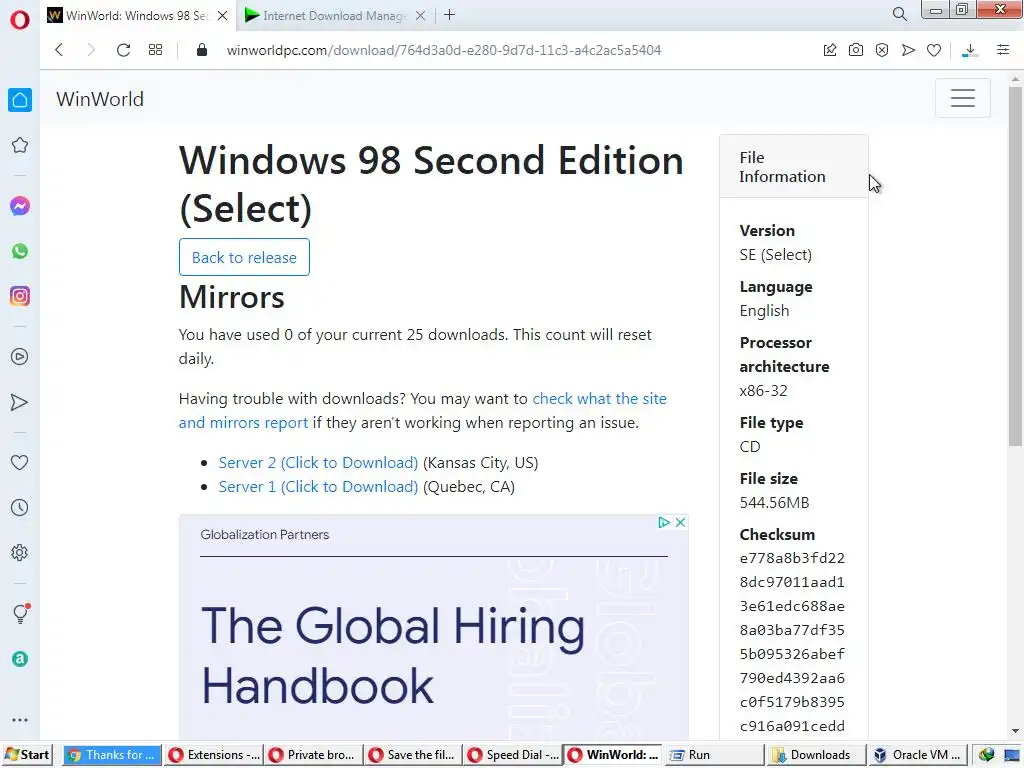Image resolution: width=1024 pixels, height=768 pixels.
Task: Expand the WinWorld hamburger navigation menu
Action: [x=963, y=98]
